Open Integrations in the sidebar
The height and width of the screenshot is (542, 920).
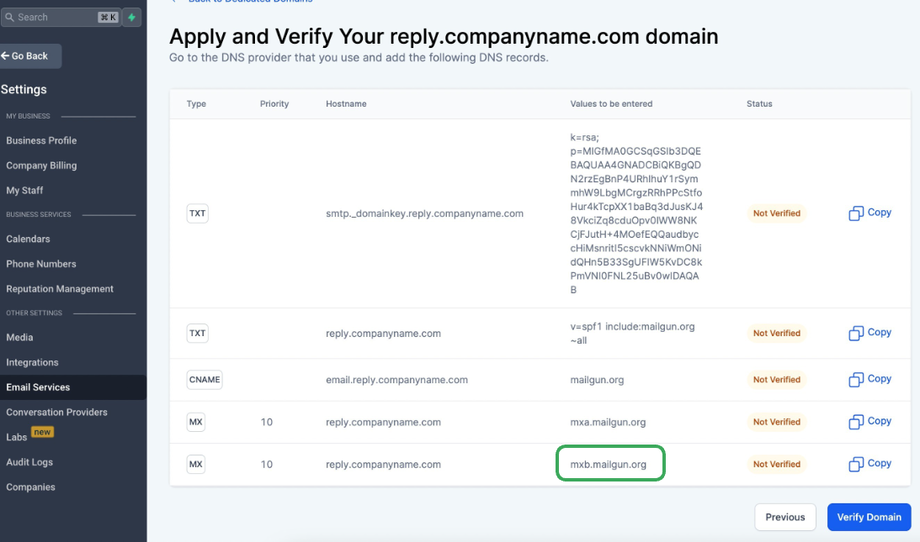coord(32,362)
